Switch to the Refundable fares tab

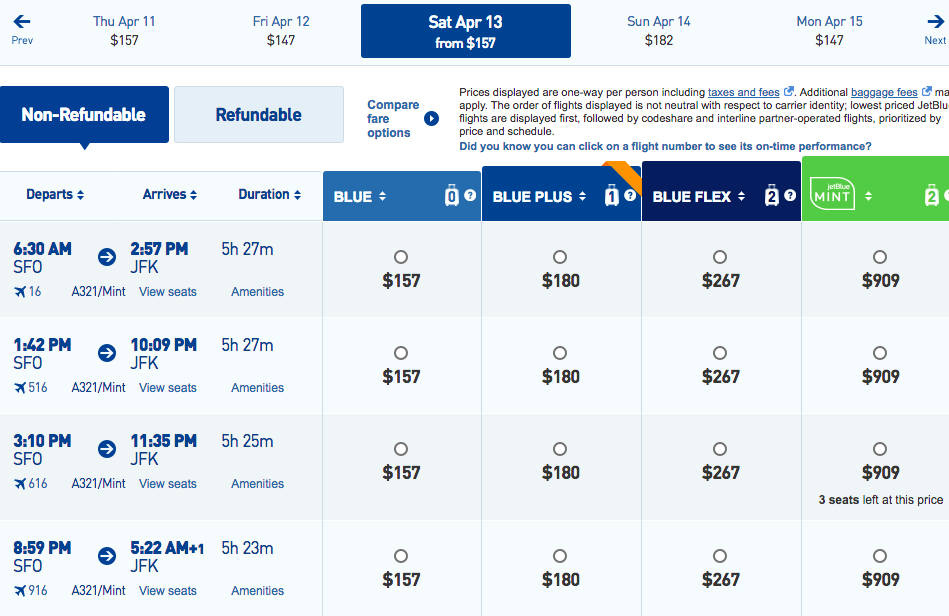pos(258,115)
